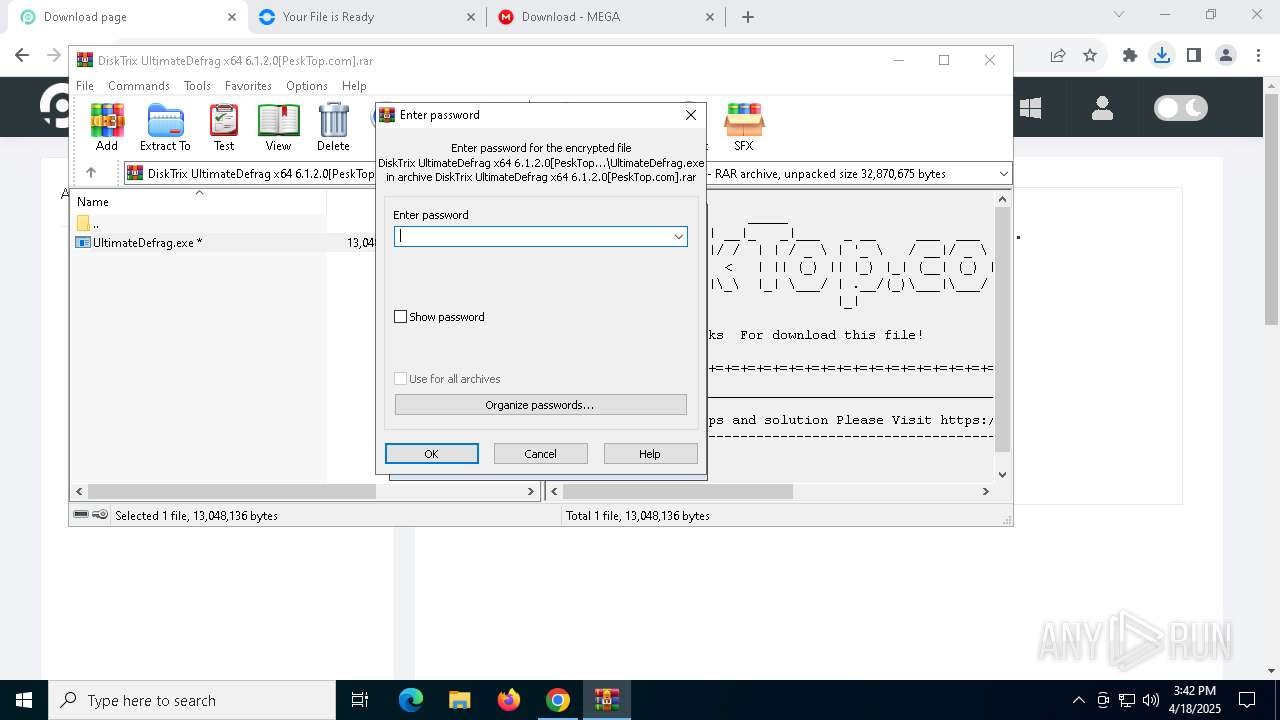
Task: Switch to the Download - MEGA tab
Action: click(x=605, y=17)
